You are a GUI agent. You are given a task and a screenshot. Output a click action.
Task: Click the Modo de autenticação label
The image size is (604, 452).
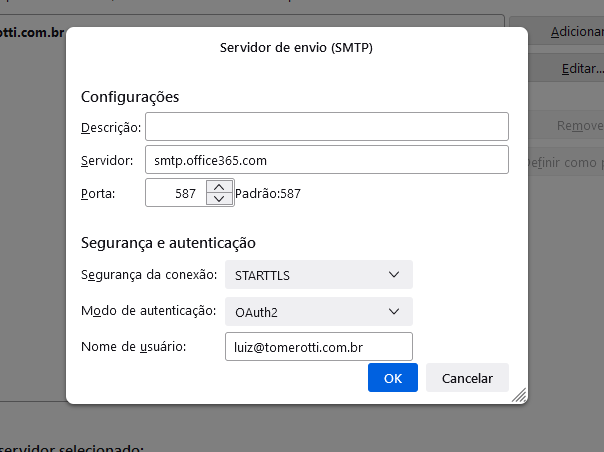click(x=149, y=311)
